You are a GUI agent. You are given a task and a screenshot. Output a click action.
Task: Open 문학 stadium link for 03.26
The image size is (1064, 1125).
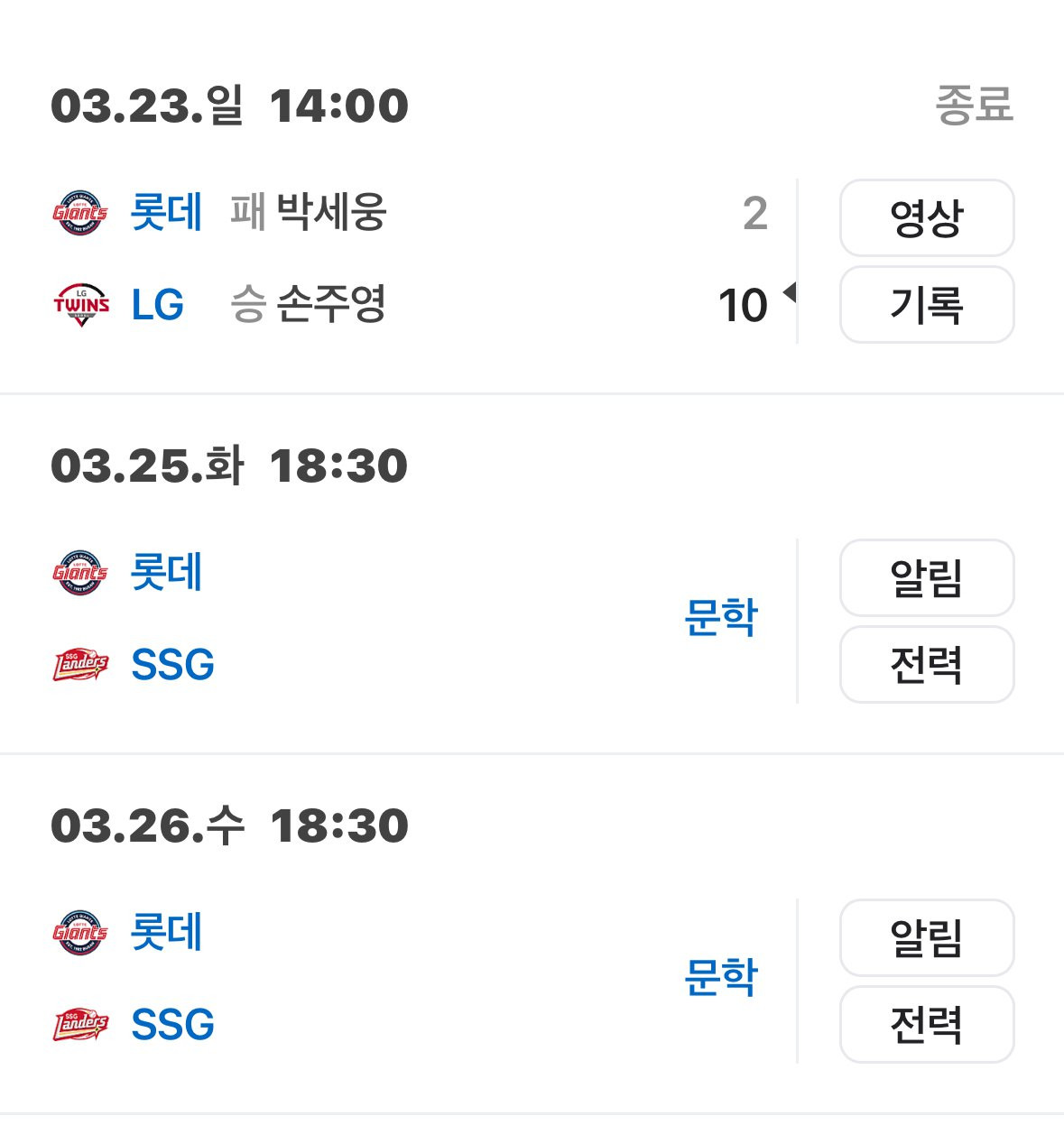[x=720, y=978]
